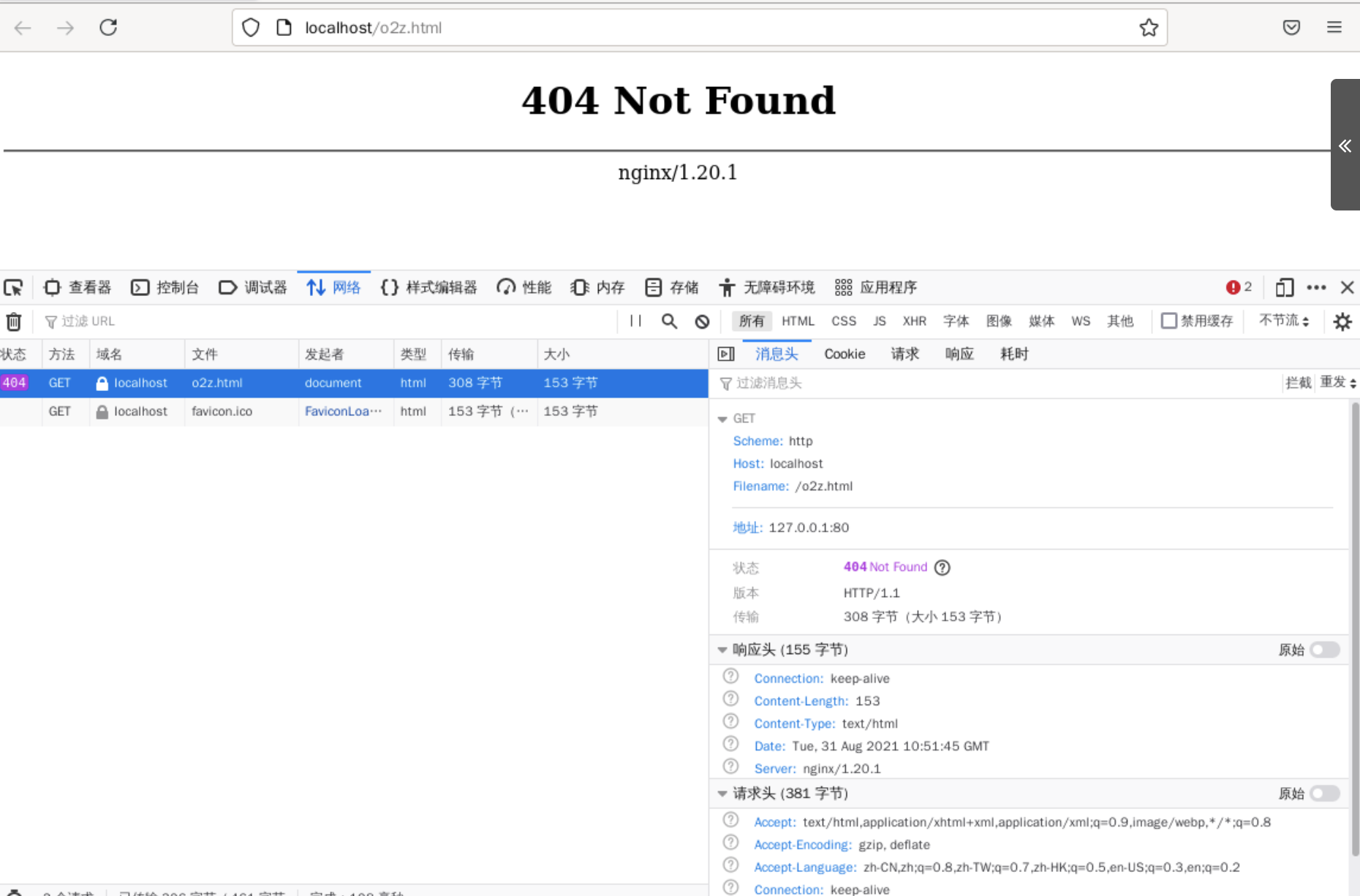1360x896 pixels.
Task: Expand the collapsed side panel chevron
Action: pyautogui.click(x=1345, y=145)
